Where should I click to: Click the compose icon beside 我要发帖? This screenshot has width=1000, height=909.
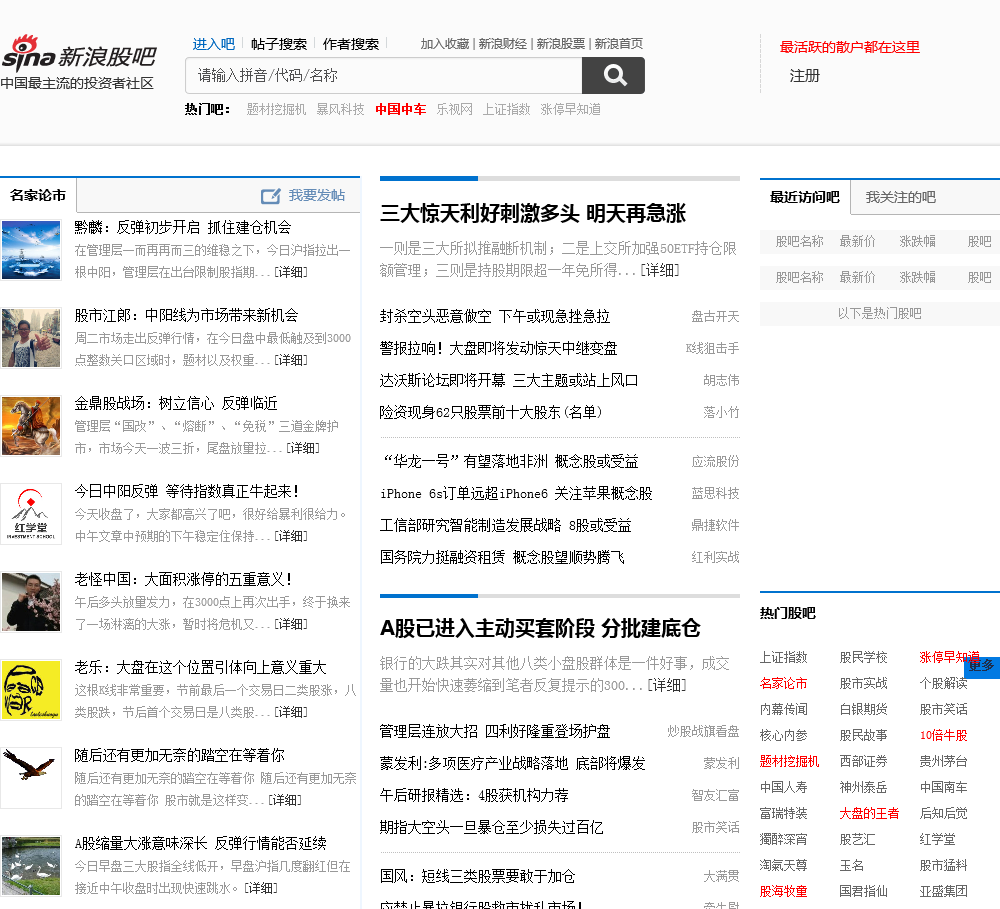[270, 196]
